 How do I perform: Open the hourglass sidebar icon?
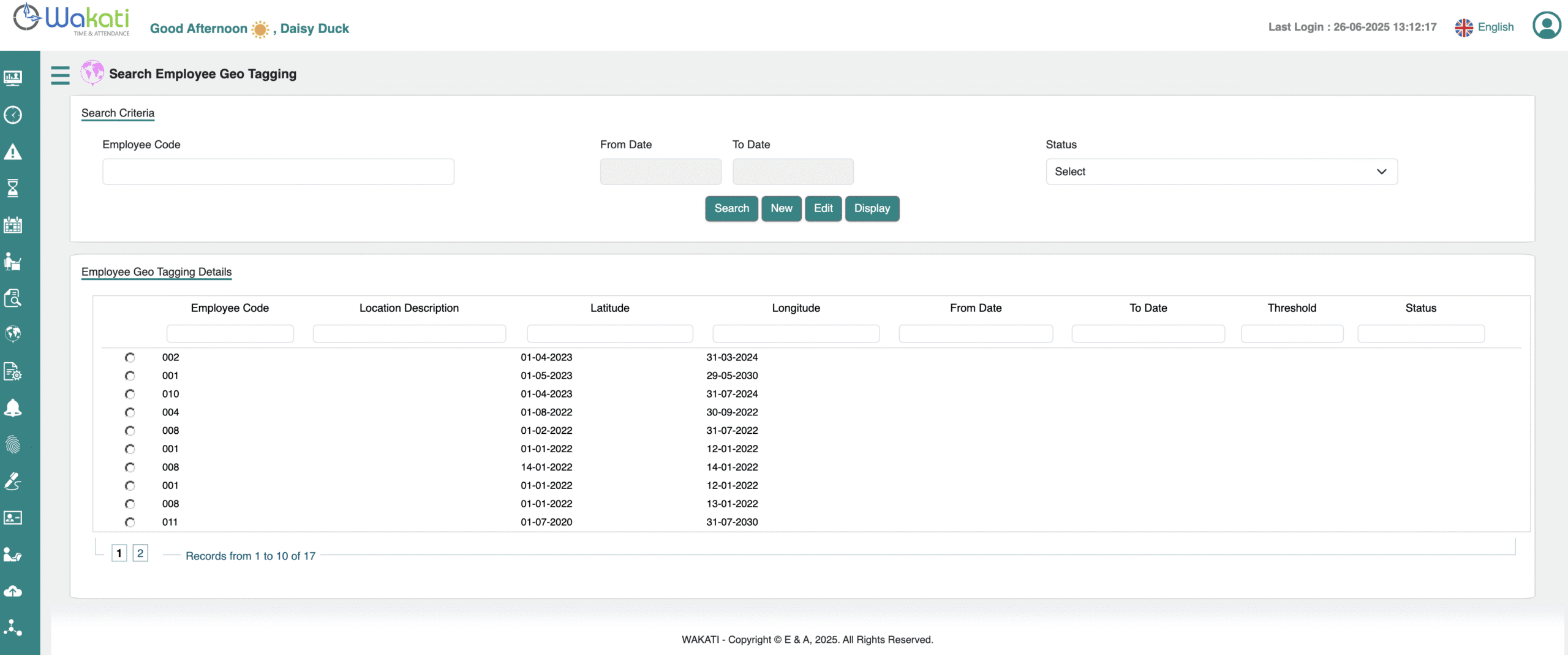(x=13, y=188)
